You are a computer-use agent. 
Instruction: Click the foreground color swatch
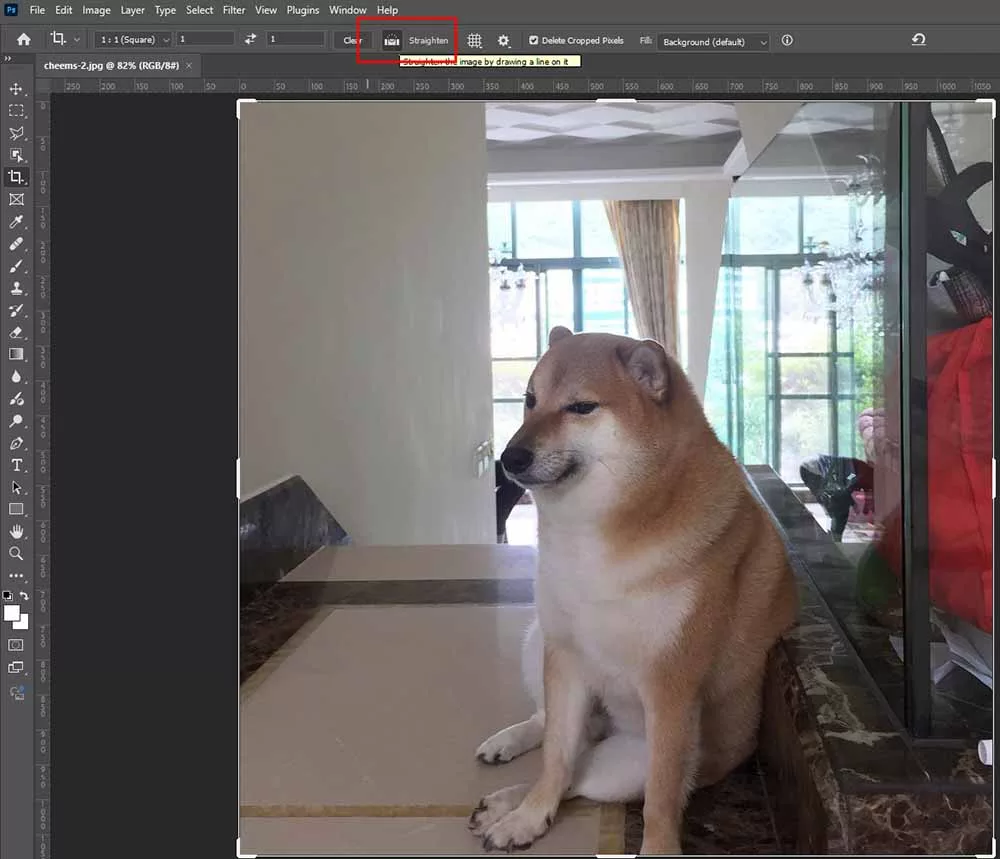tap(12, 612)
